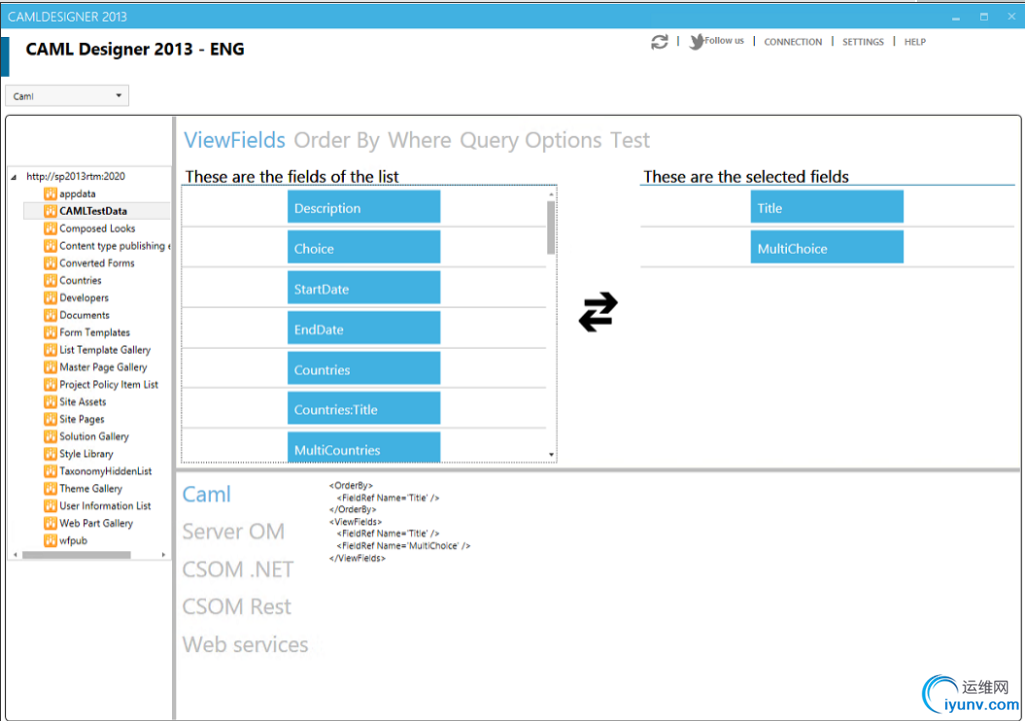
Task: Click the Developers list icon
Action: coord(50,297)
